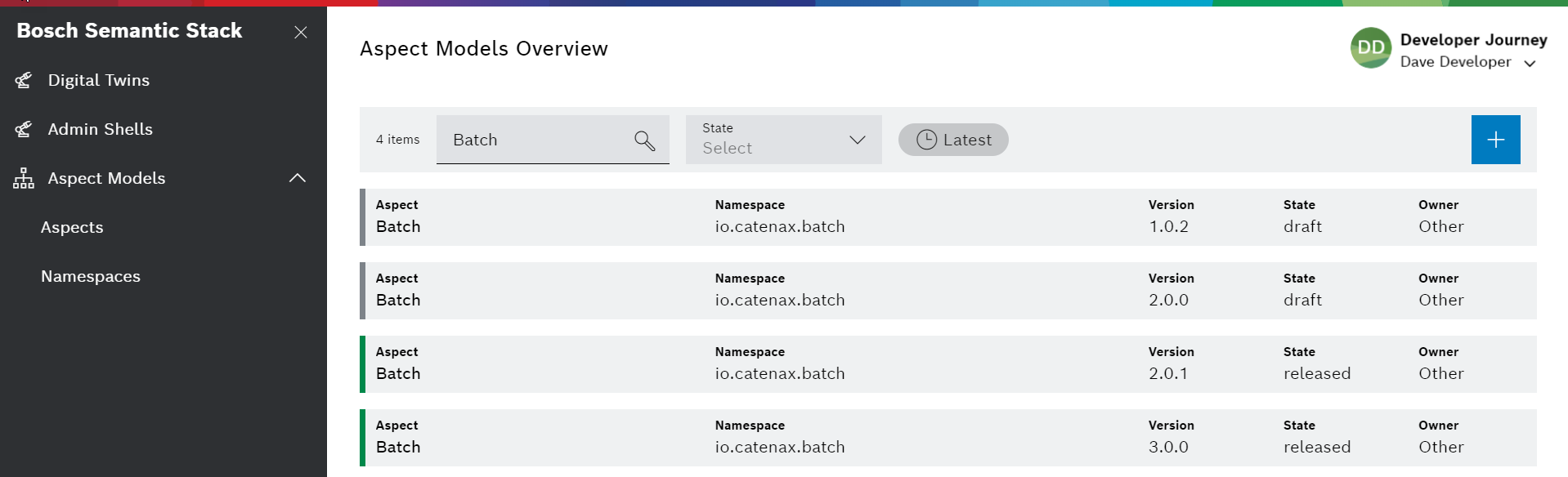
Task: Click the Aspect Models hierarchy icon
Action: (24, 178)
